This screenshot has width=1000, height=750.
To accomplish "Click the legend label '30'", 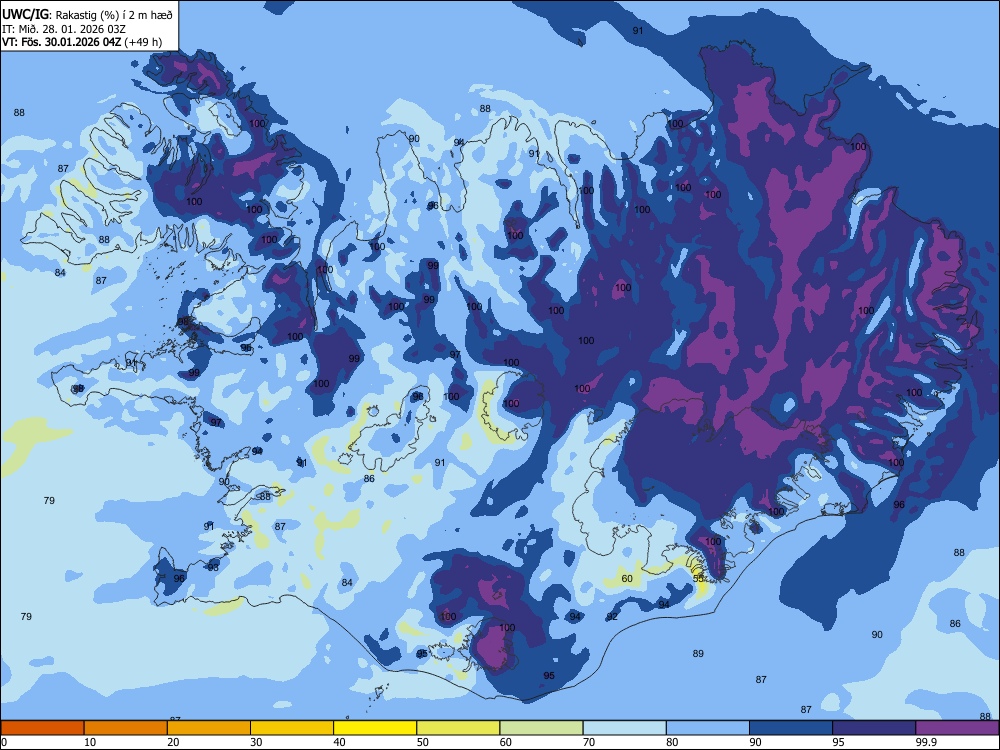I will coord(256,742).
